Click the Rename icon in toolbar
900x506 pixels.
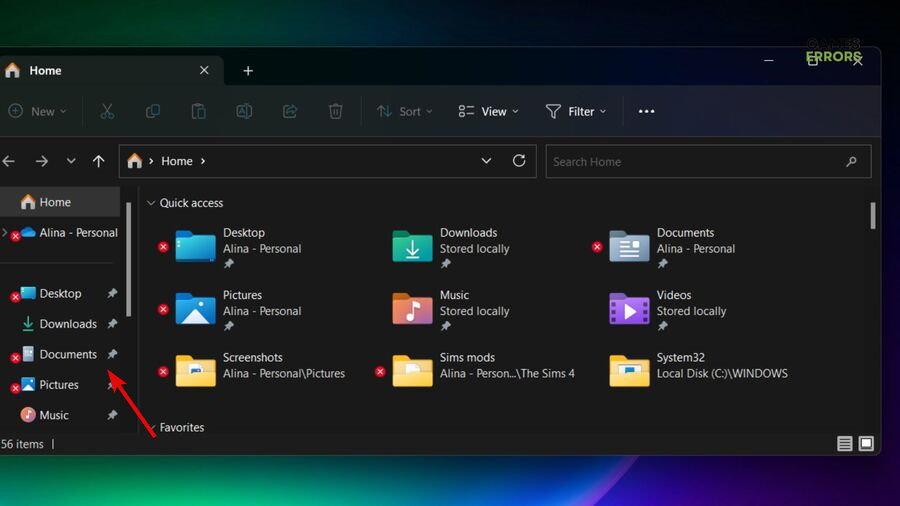tap(244, 111)
